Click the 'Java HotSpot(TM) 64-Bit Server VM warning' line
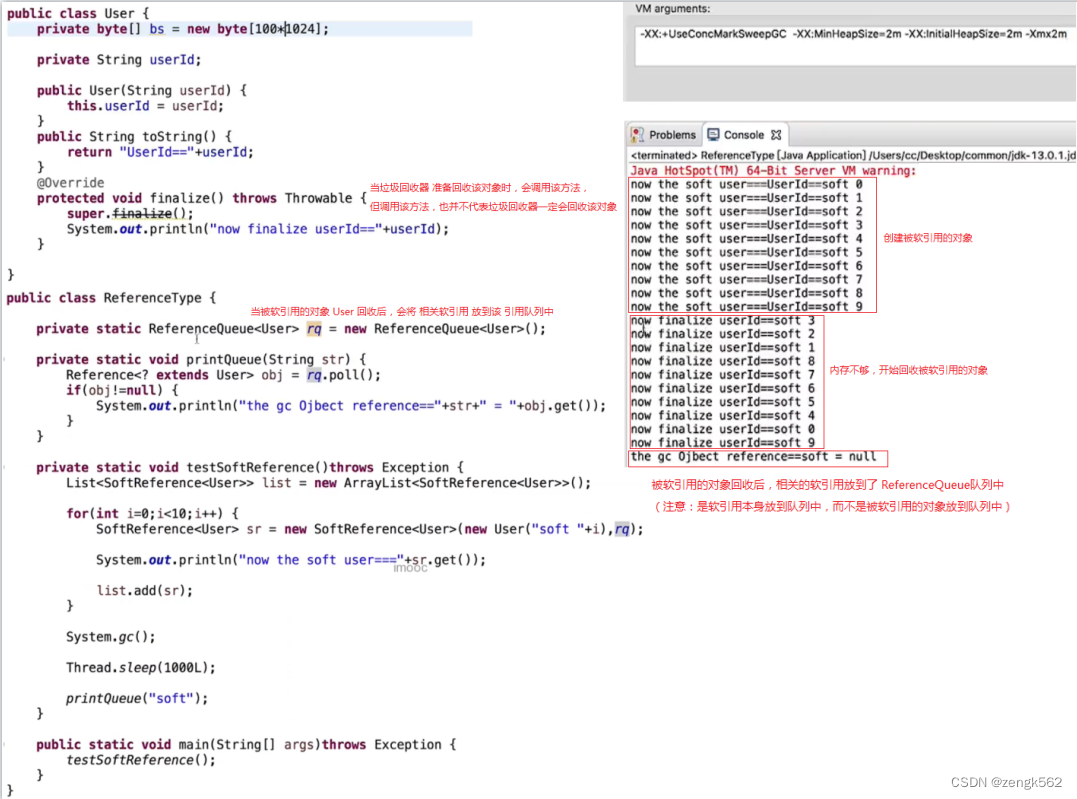Image resolution: width=1077 pixels, height=799 pixels. [x=773, y=170]
